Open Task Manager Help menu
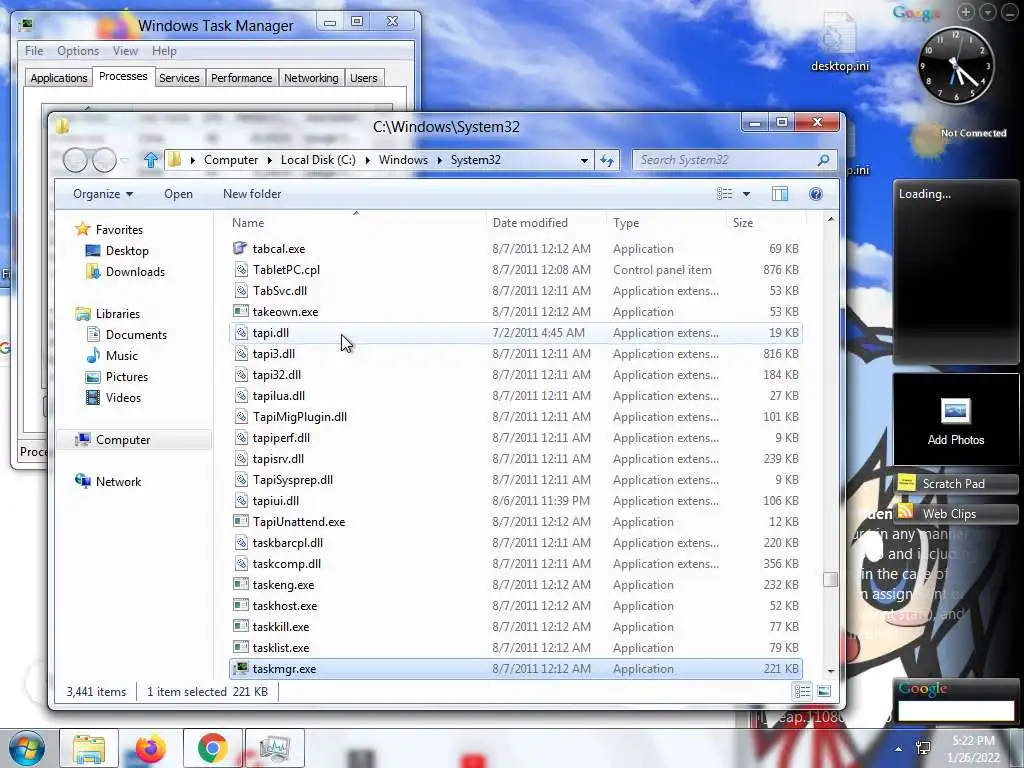This screenshot has width=1024, height=768. (x=164, y=51)
